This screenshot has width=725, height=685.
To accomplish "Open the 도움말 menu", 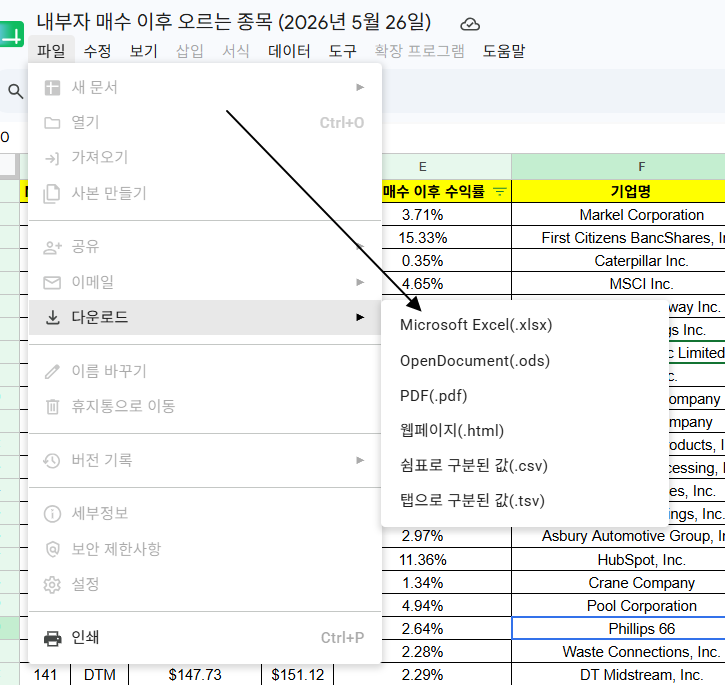I will pos(504,50).
